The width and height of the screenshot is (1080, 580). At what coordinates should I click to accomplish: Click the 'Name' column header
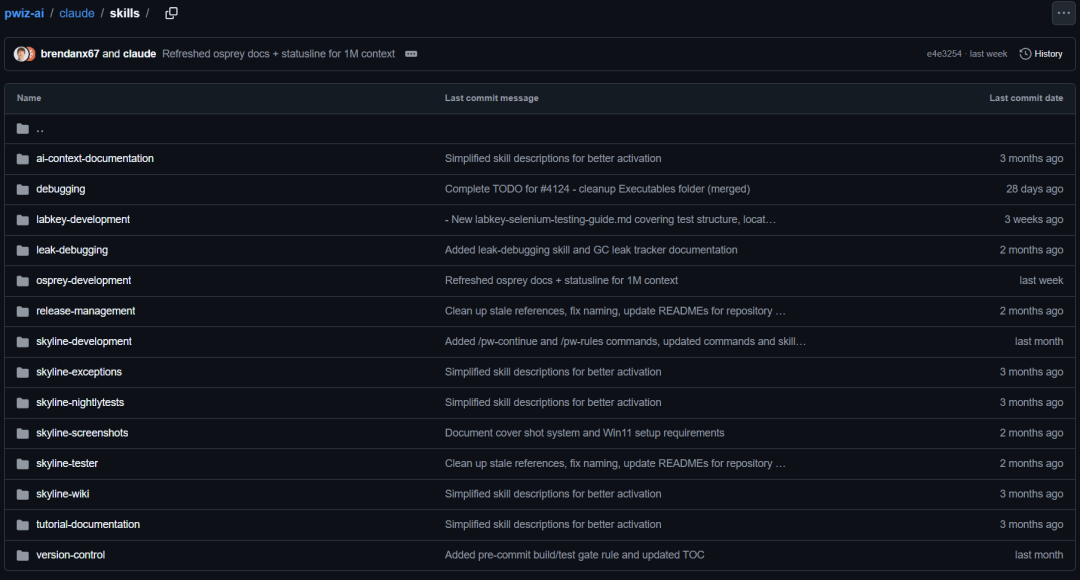[29, 98]
